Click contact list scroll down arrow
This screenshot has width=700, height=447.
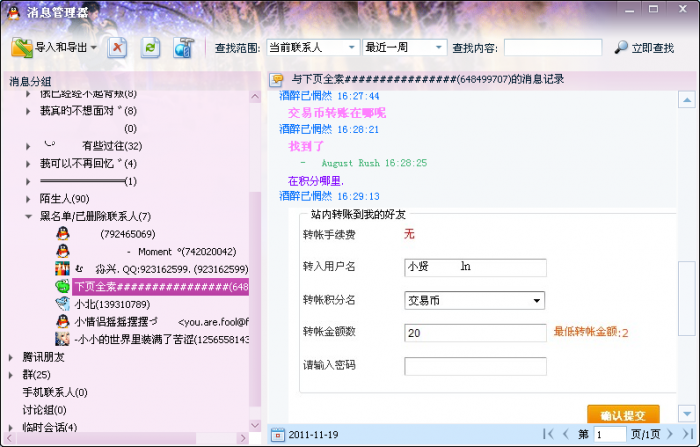tap(255, 425)
